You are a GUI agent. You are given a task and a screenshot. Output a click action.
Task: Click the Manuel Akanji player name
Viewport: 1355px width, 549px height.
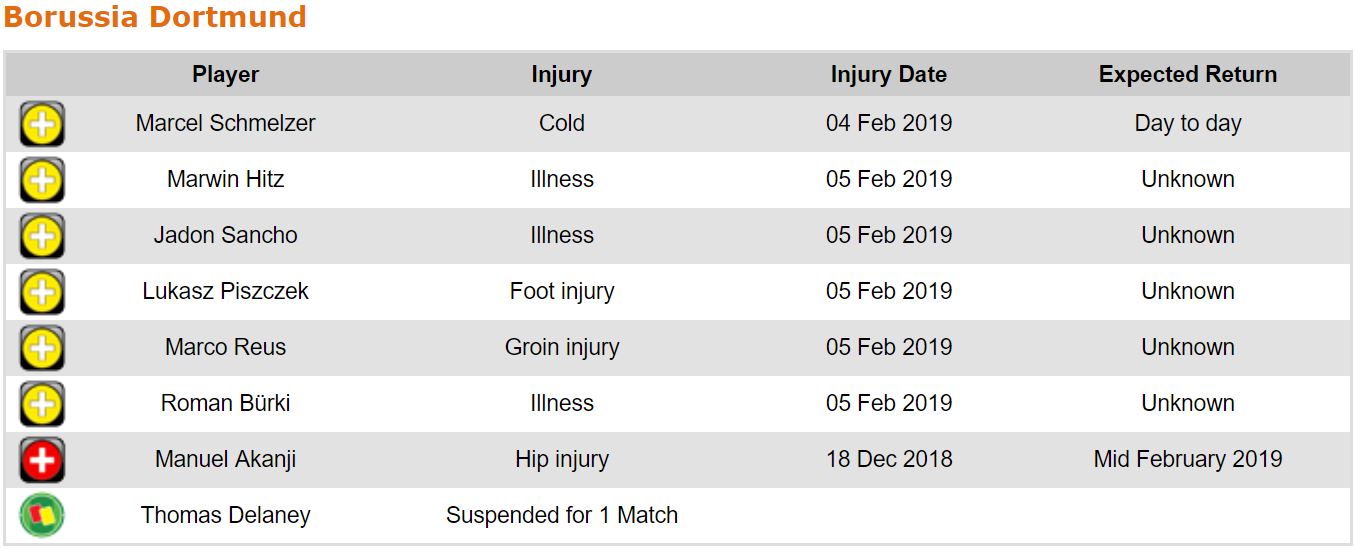point(226,460)
